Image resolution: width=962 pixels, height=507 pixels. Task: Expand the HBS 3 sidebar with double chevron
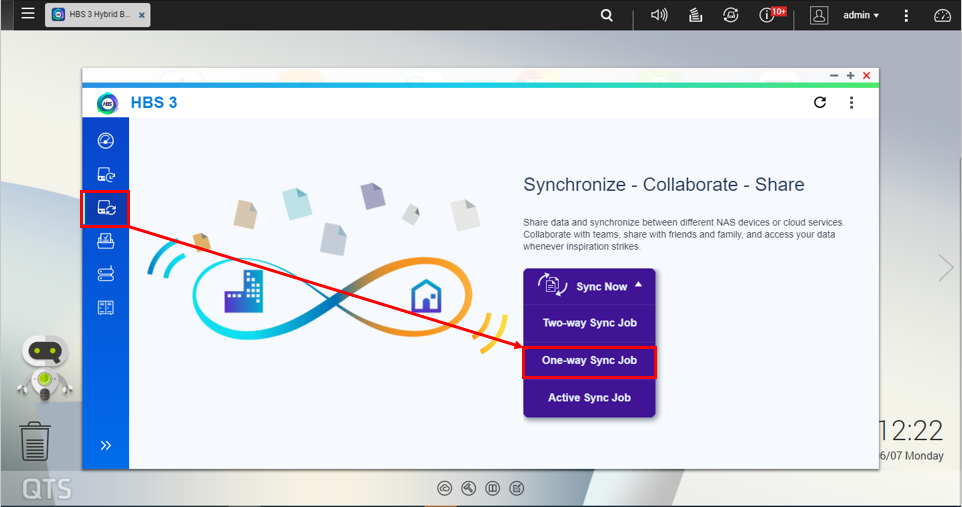pyautogui.click(x=105, y=445)
